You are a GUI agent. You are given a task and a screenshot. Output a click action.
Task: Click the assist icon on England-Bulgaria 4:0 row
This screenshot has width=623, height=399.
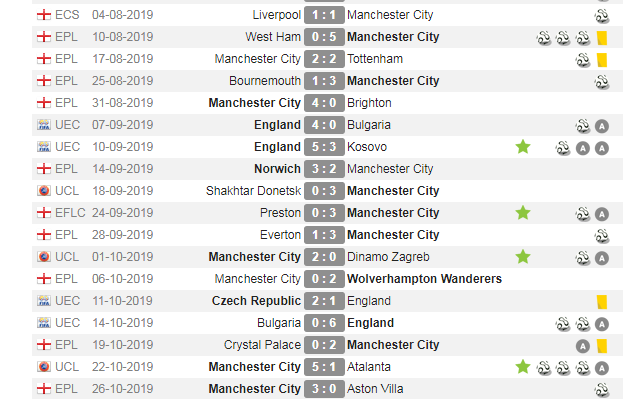coord(602,126)
